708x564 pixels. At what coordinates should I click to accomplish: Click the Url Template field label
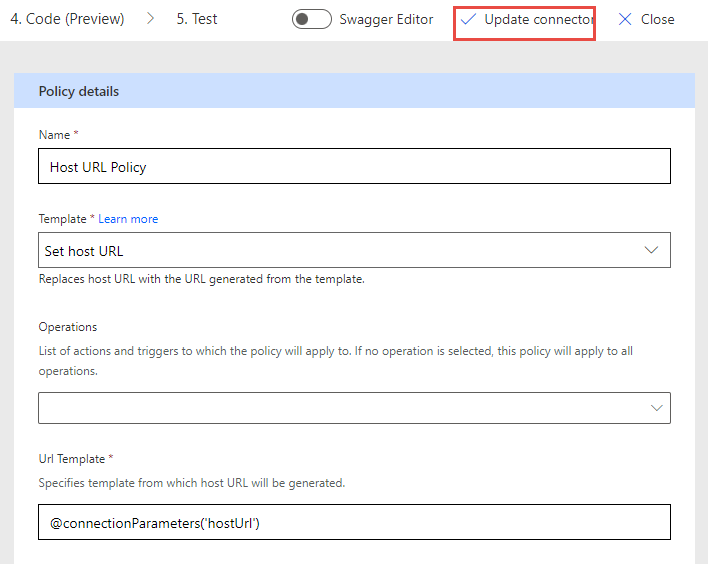72,459
